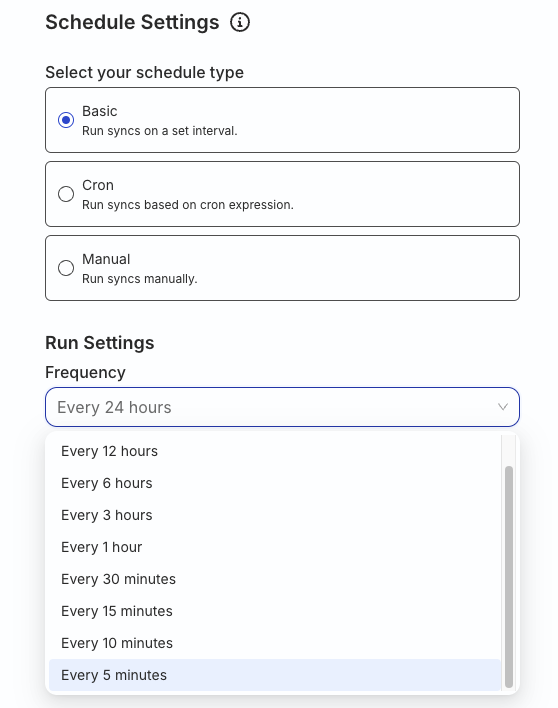Choose Every 15 minutes option
This screenshot has width=558, height=708.
click(x=275, y=611)
